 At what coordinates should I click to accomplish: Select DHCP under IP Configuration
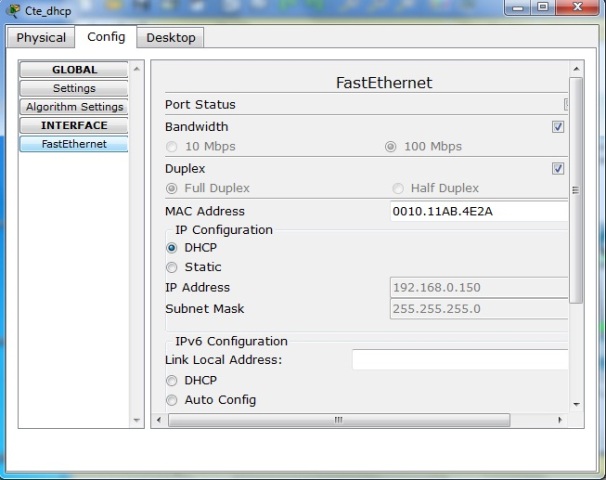click(172, 248)
